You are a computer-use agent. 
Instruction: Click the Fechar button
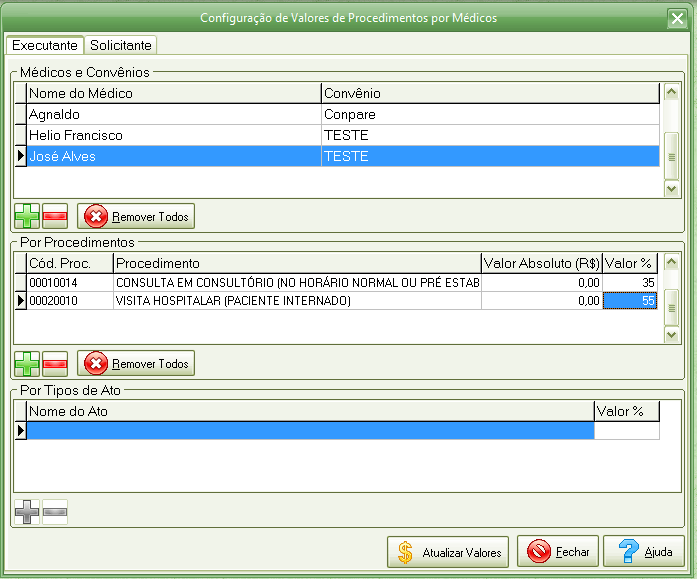(558, 551)
